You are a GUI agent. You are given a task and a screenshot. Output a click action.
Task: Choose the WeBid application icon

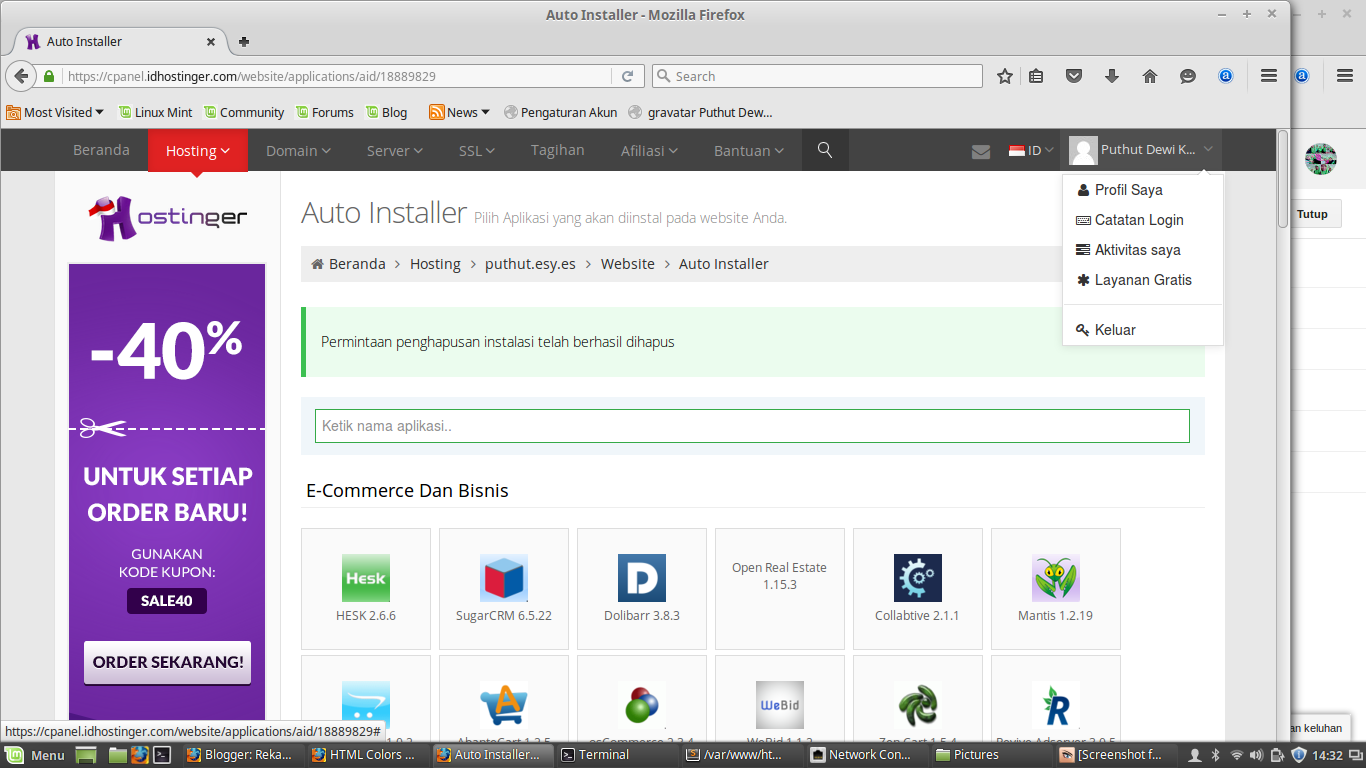[779, 705]
